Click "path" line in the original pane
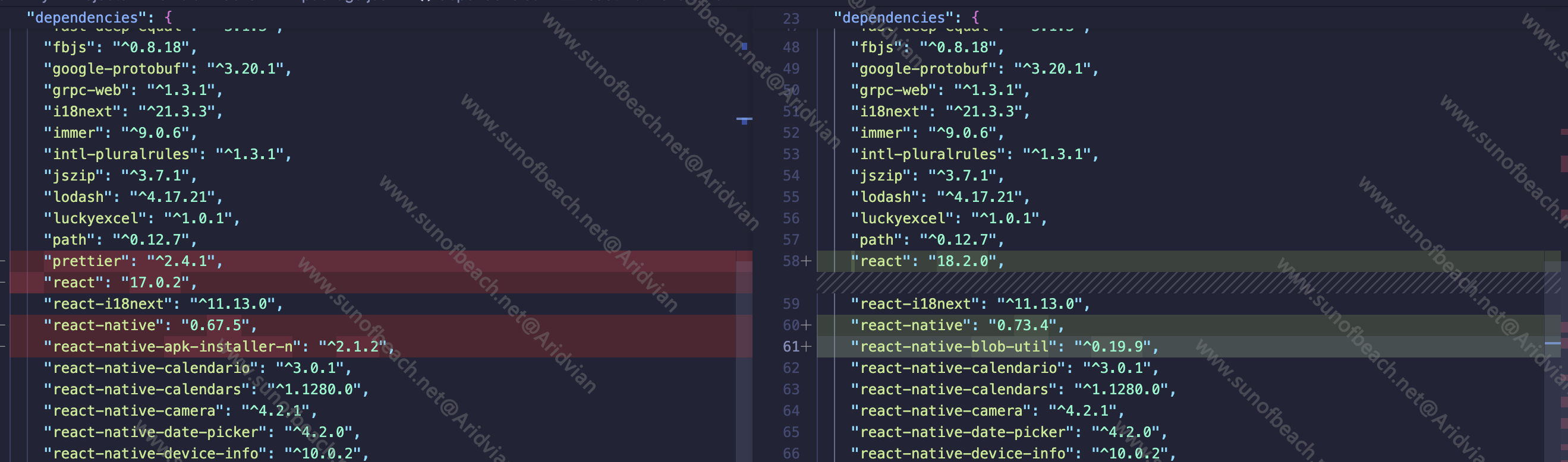The width and height of the screenshot is (1568, 462). (x=121, y=240)
